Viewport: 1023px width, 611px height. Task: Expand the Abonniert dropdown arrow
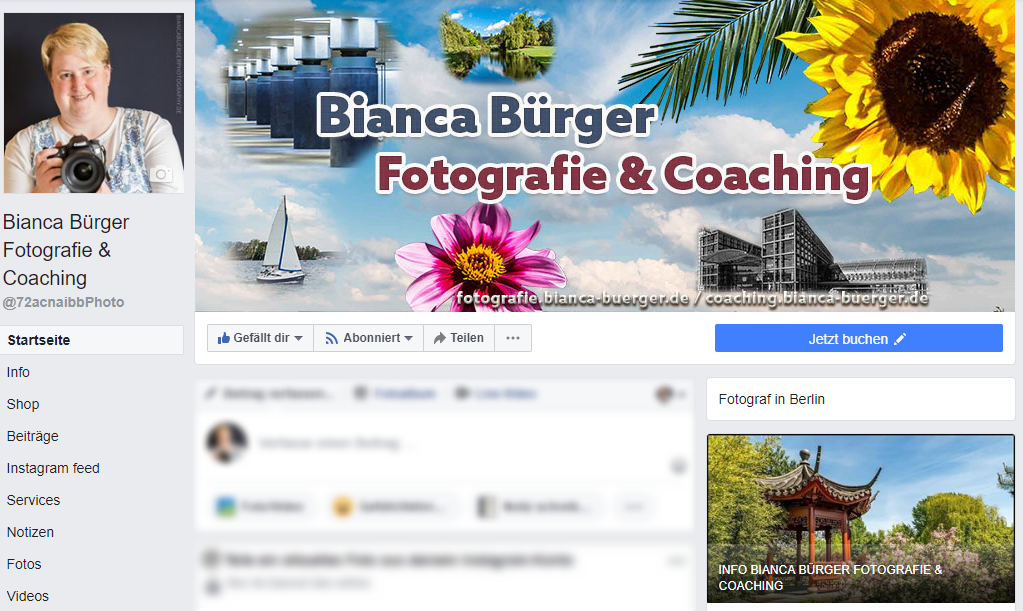pyautogui.click(x=408, y=338)
